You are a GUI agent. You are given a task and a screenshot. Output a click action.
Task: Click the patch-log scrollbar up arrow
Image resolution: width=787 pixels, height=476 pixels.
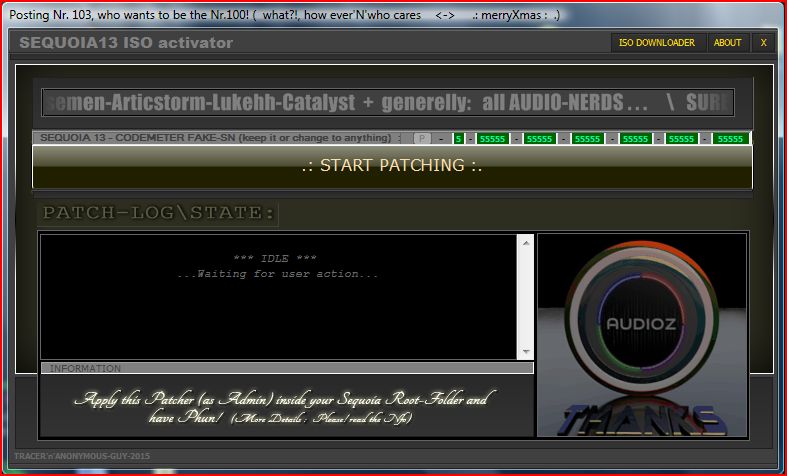click(x=526, y=243)
